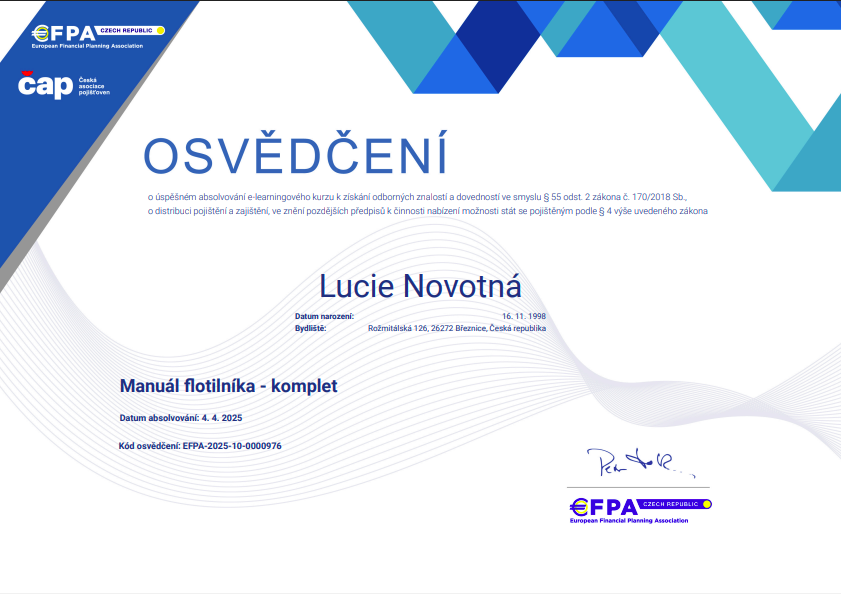This screenshot has height=594, width=841.
Task: Click the Bydliště label
Action: 310,328
